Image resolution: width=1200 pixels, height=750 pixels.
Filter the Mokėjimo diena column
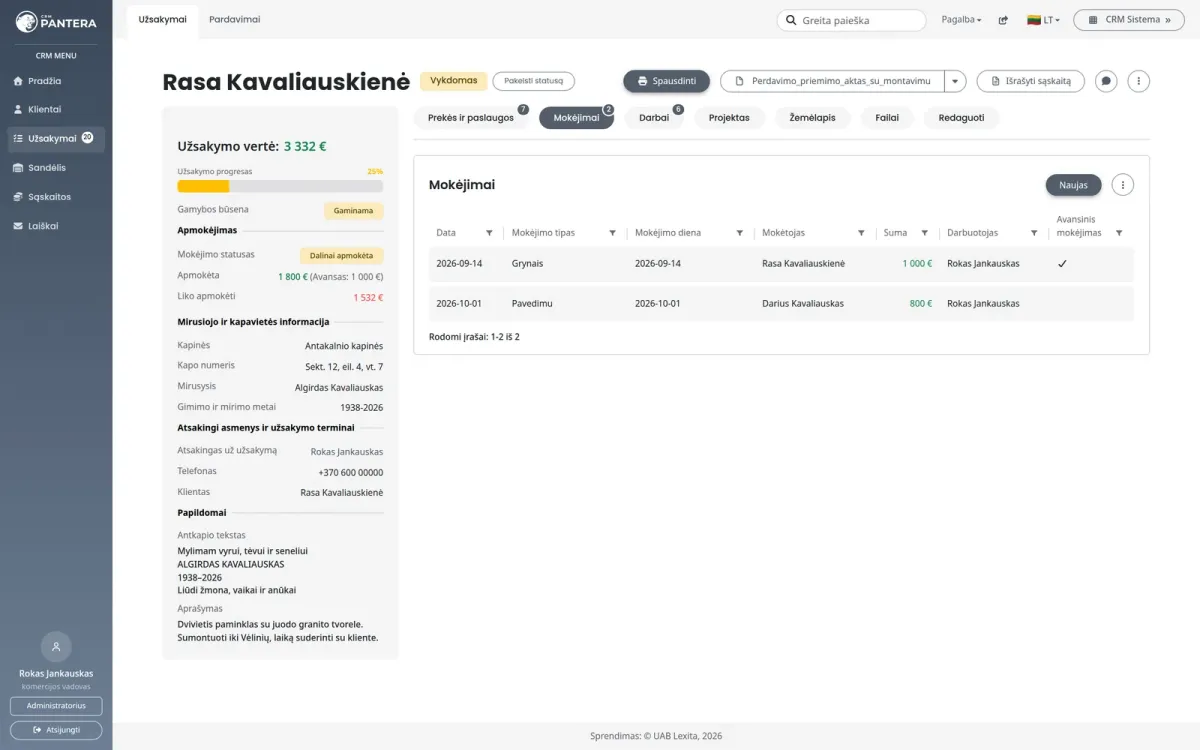click(x=740, y=233)
